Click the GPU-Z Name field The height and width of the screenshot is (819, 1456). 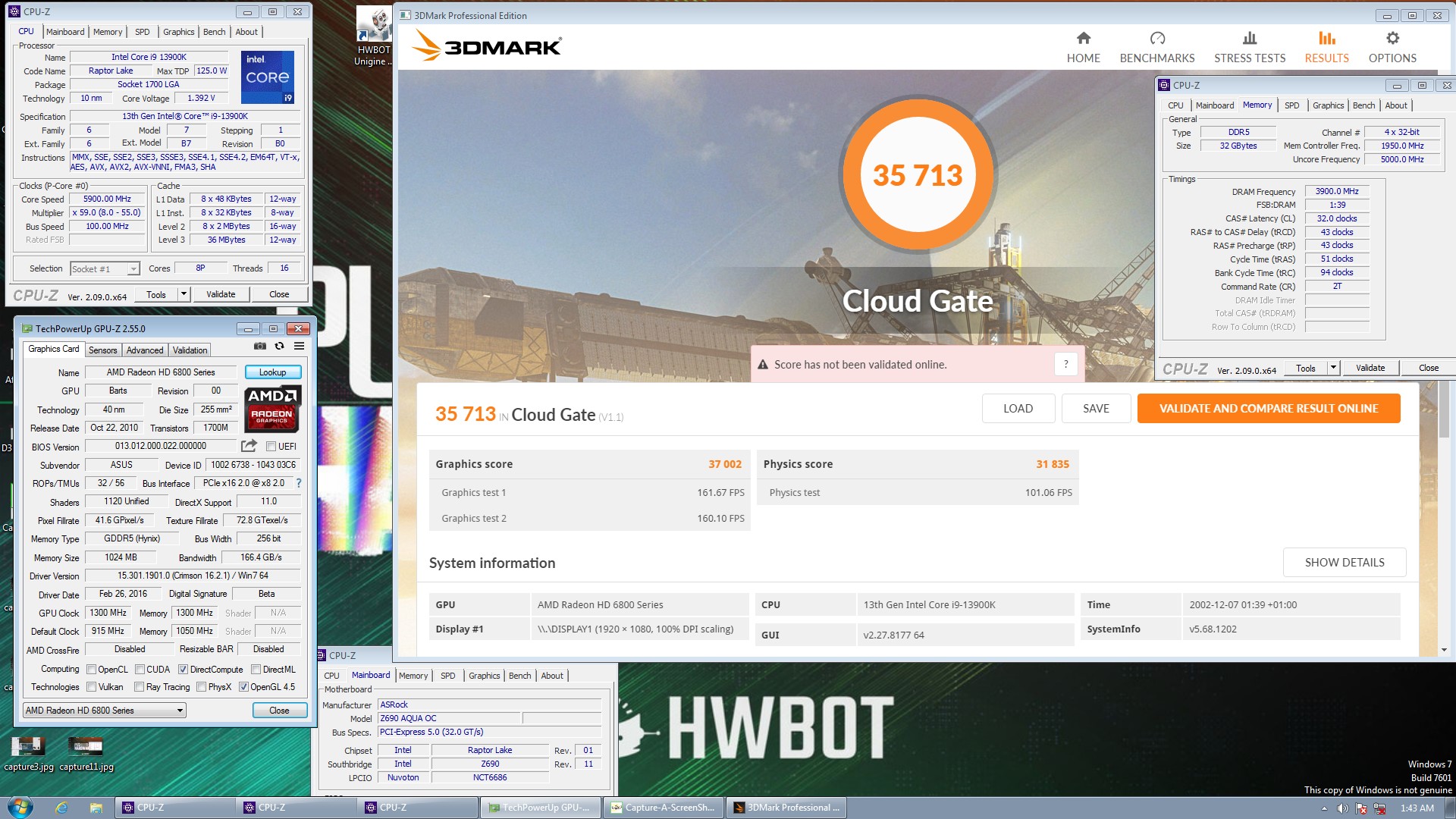[x=161, y=372]
